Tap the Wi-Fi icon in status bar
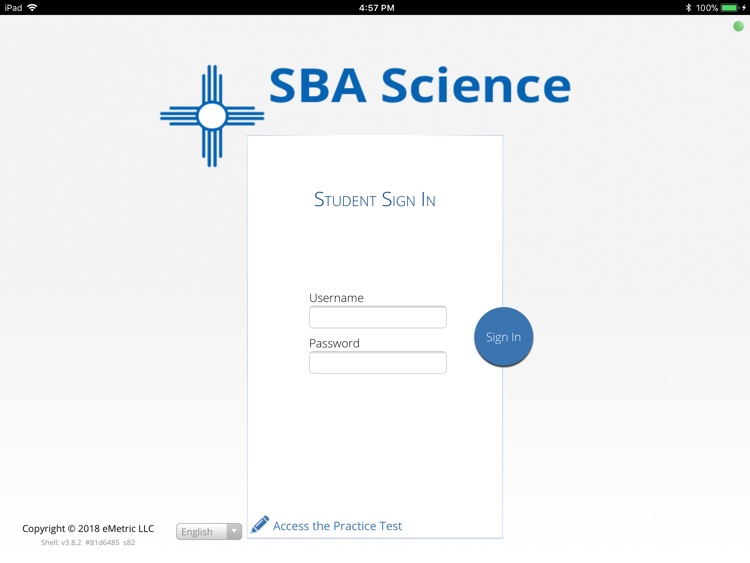This screenshot has width=750, height=563. [33, 7]
